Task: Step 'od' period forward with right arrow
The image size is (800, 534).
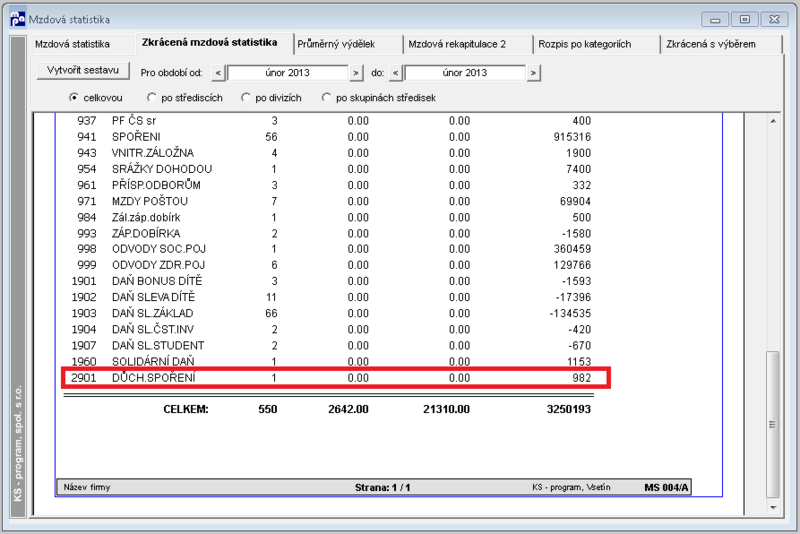Action: (356, 73)
